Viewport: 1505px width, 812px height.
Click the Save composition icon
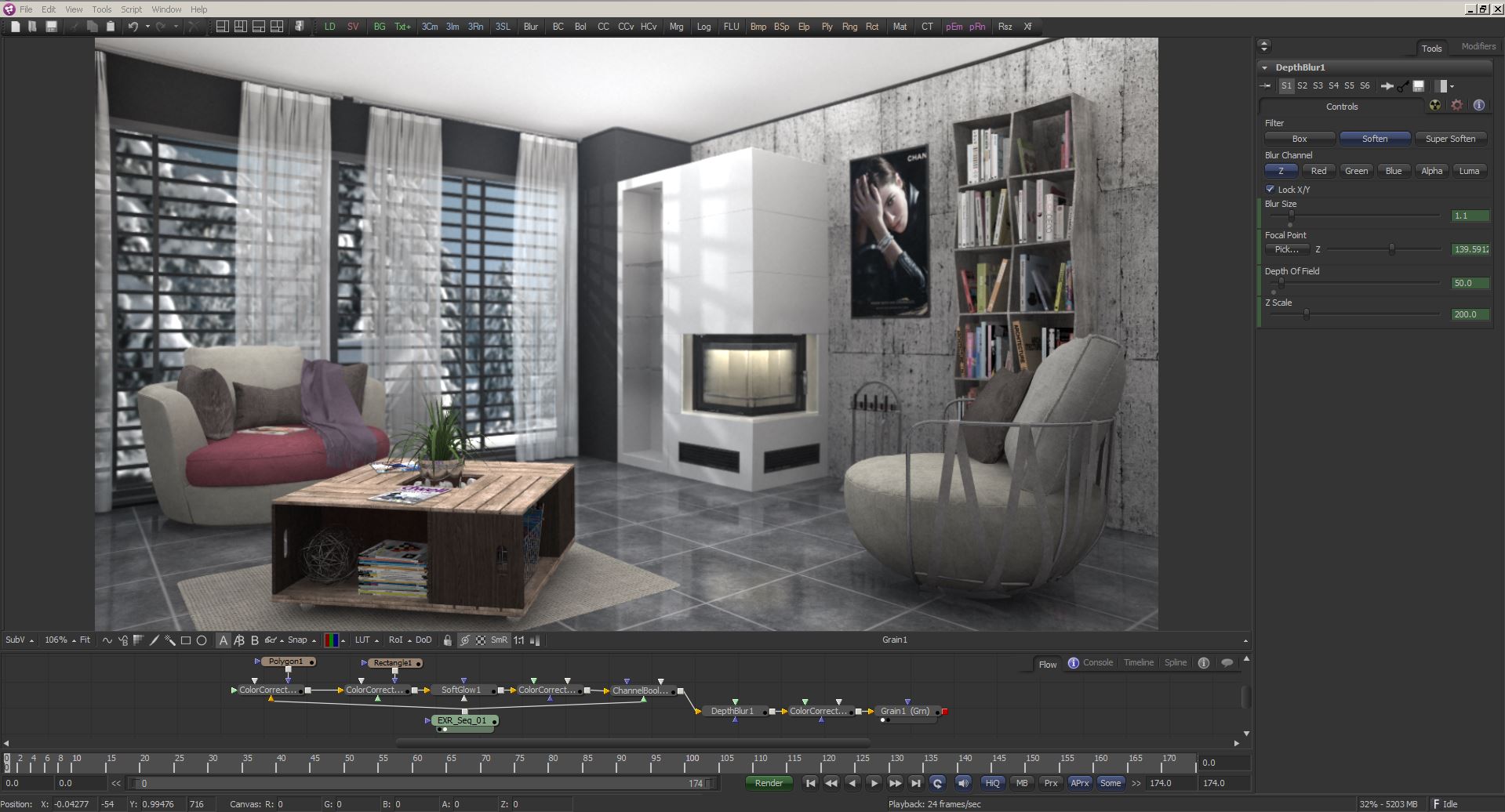(x=51, y=27)
